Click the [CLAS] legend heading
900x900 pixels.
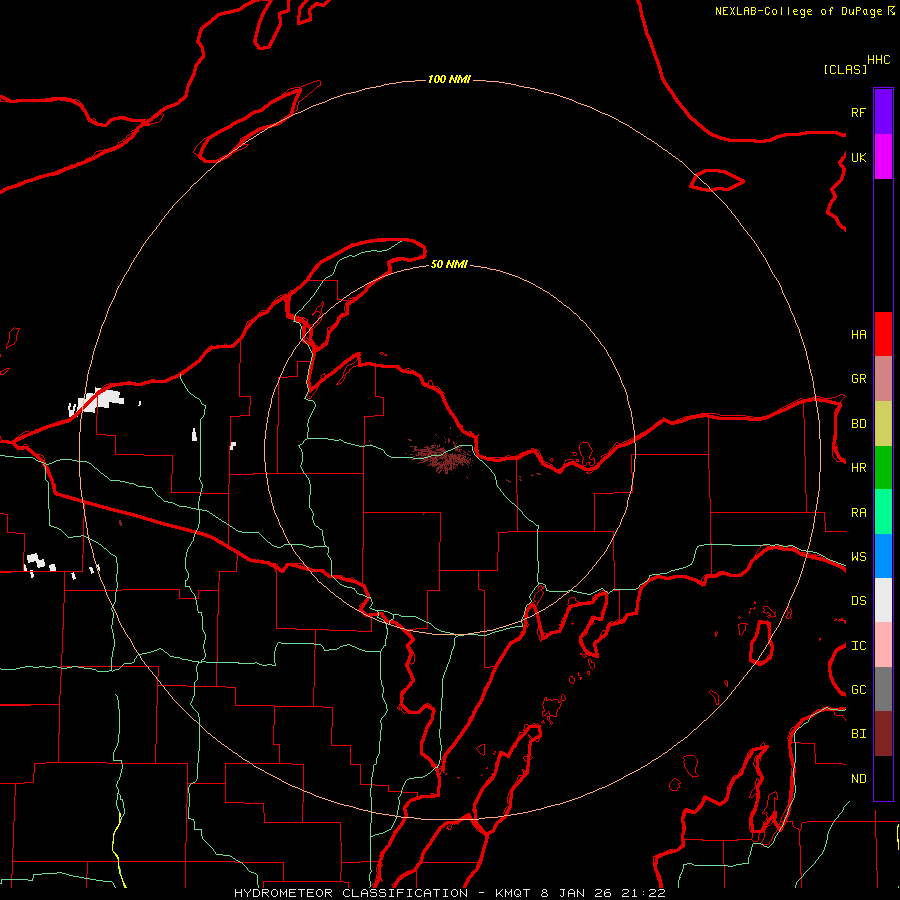click(845, 69)
